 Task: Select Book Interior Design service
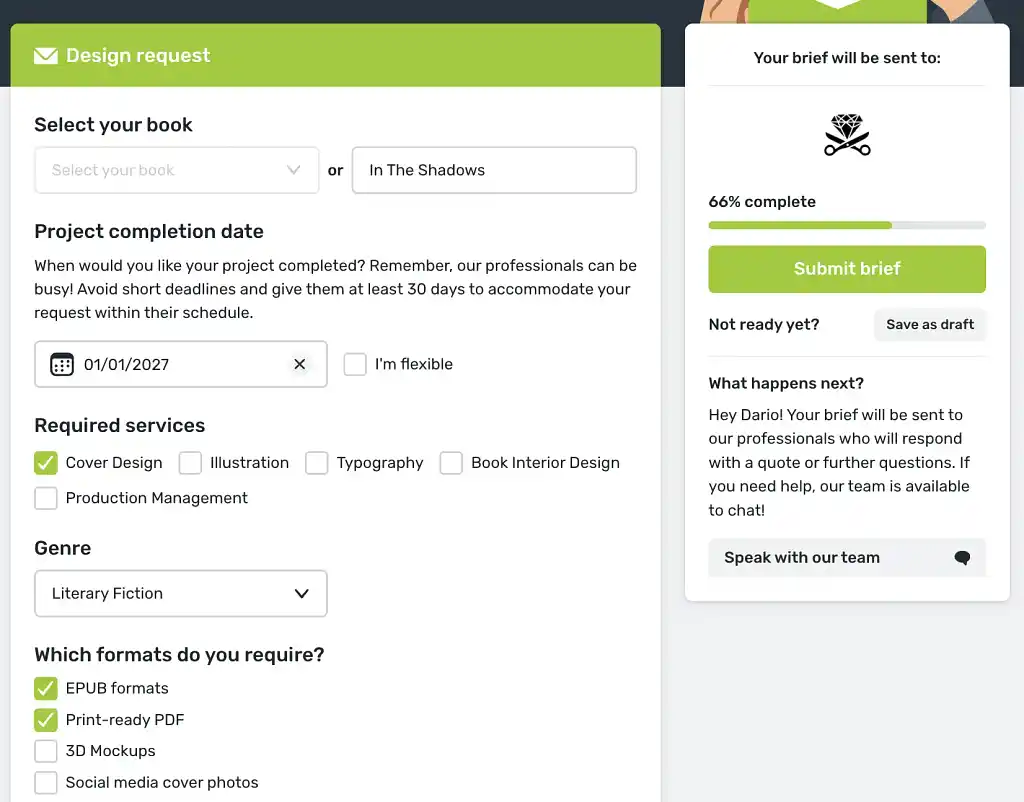point(451,463)
